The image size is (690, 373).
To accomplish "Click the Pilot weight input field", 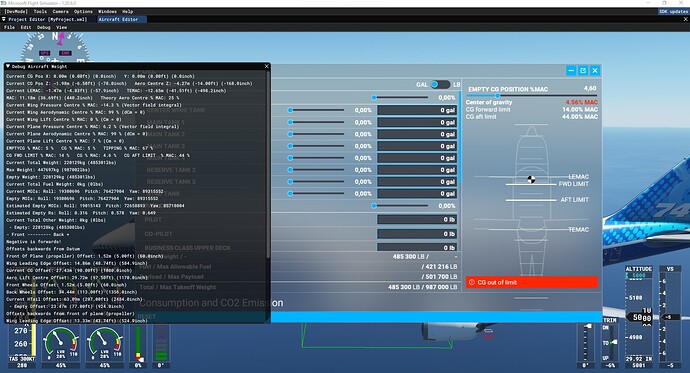I will tap(417, 219).
